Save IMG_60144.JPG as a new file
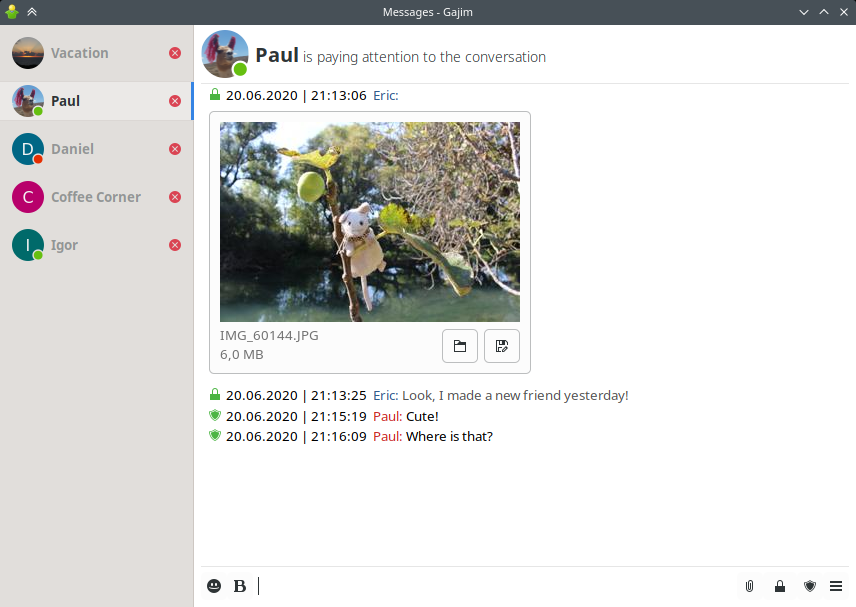856x607 pixels. [502, 346]
